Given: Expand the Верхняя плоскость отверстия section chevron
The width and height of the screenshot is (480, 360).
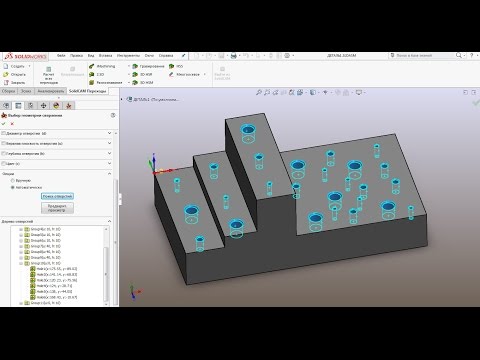Looking at the screenshot, I should (109, 143).
